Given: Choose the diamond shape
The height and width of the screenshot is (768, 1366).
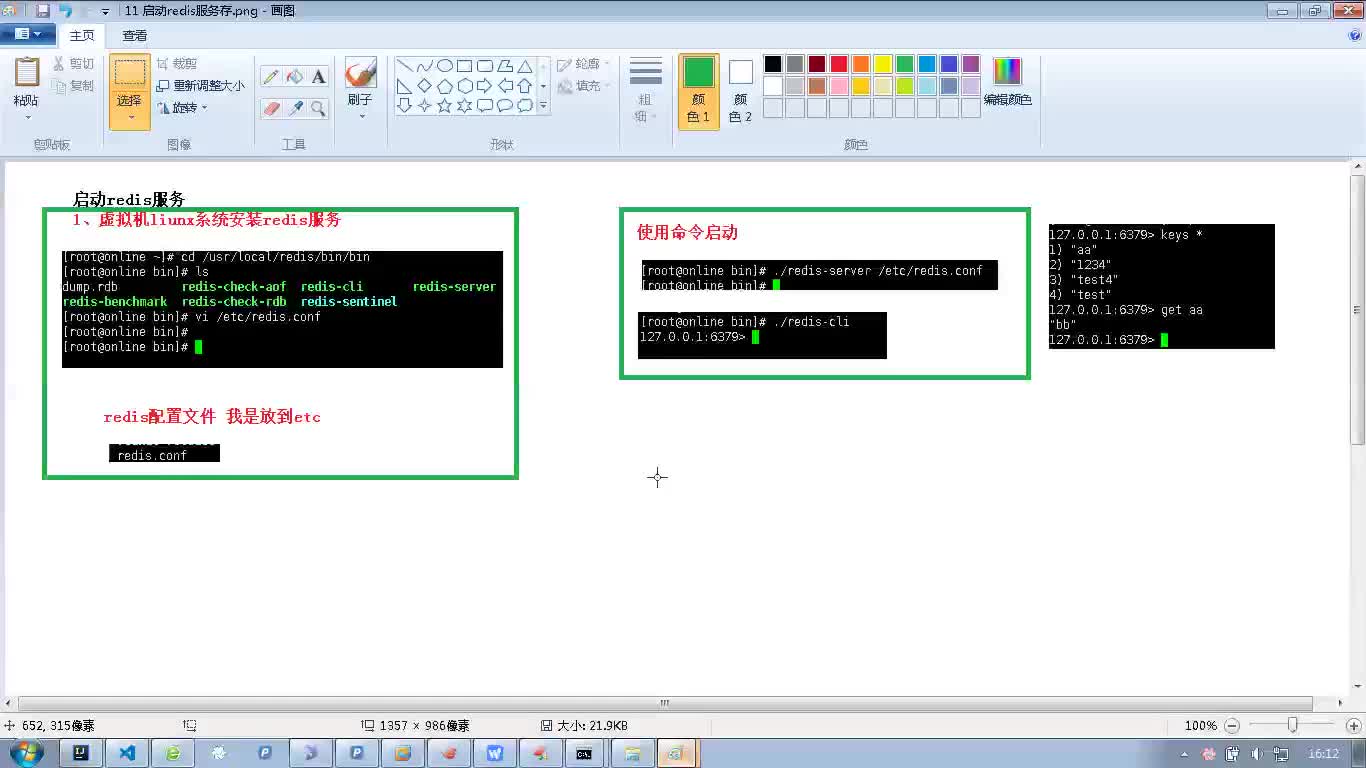Looking at the screenshot, I should 425,86.
